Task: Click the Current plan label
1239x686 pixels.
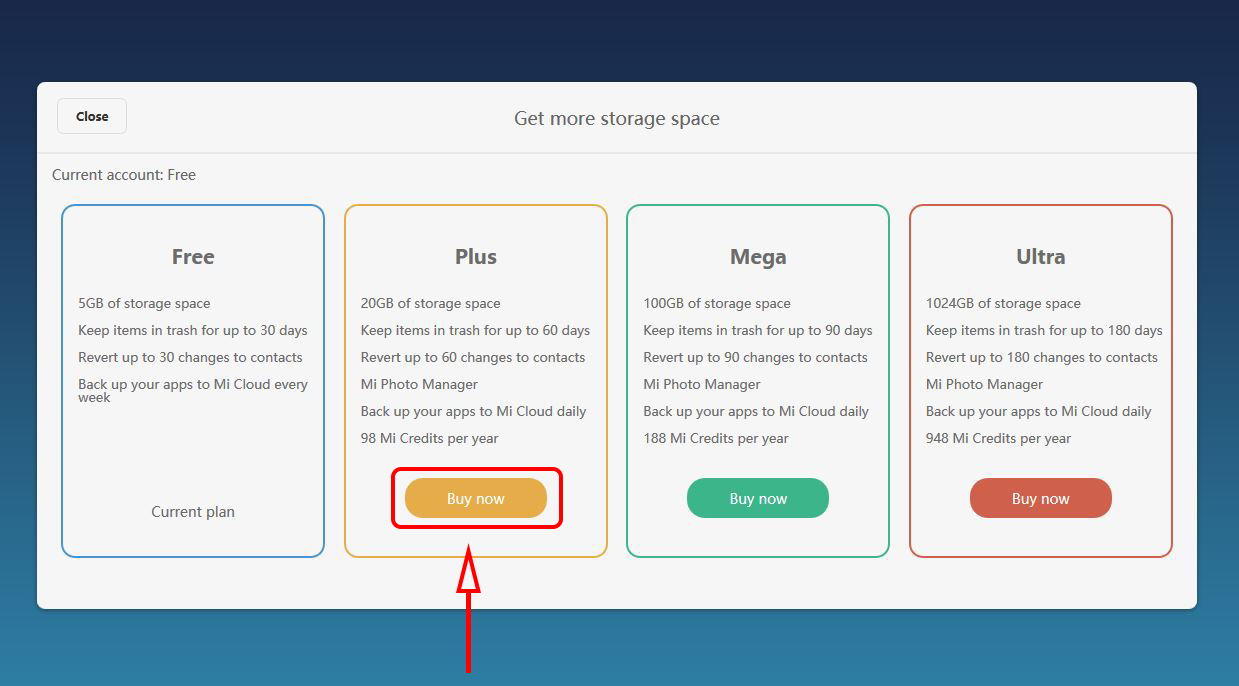Action: [x=193, y=512]
